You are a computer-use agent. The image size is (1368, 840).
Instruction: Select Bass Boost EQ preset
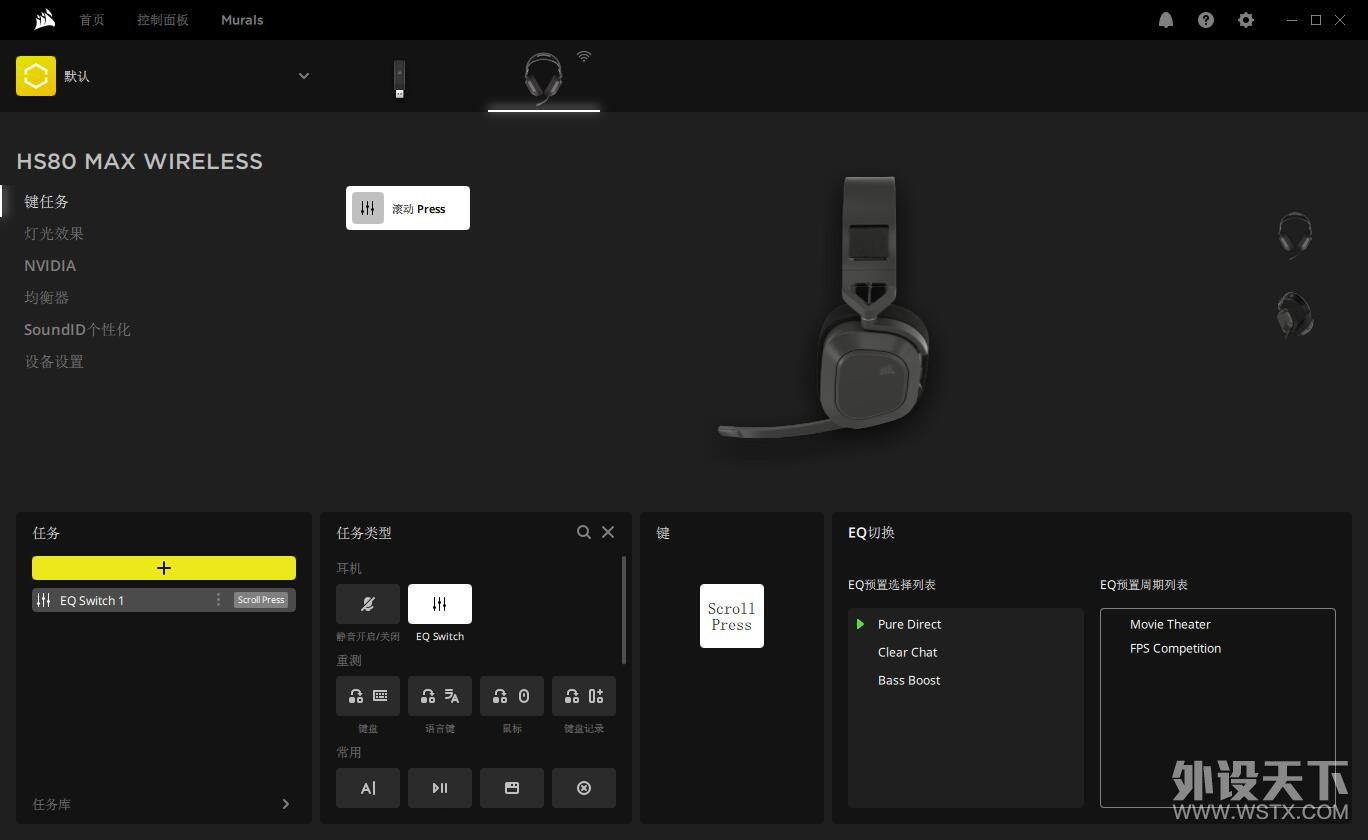point(909,680)
